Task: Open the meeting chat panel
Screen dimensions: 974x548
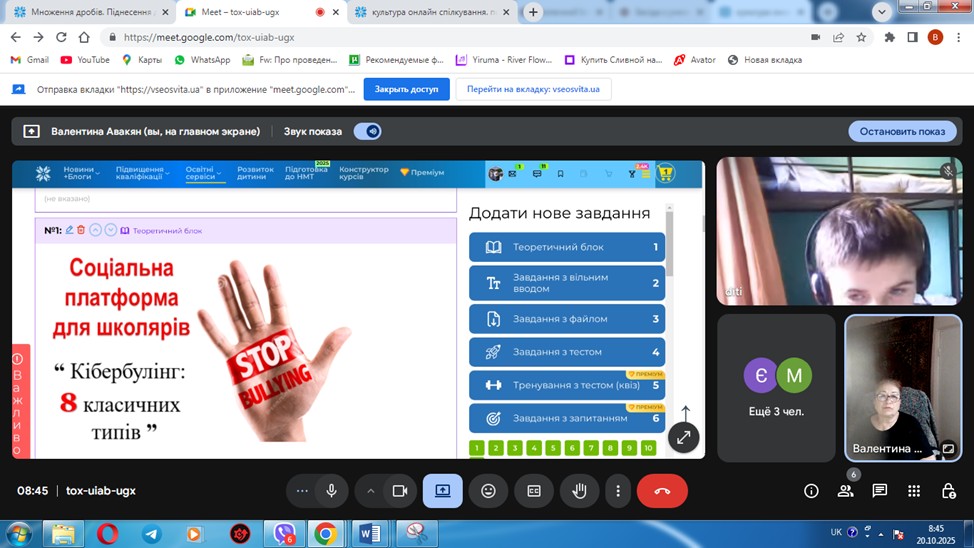Action: (x=879, y=491)
